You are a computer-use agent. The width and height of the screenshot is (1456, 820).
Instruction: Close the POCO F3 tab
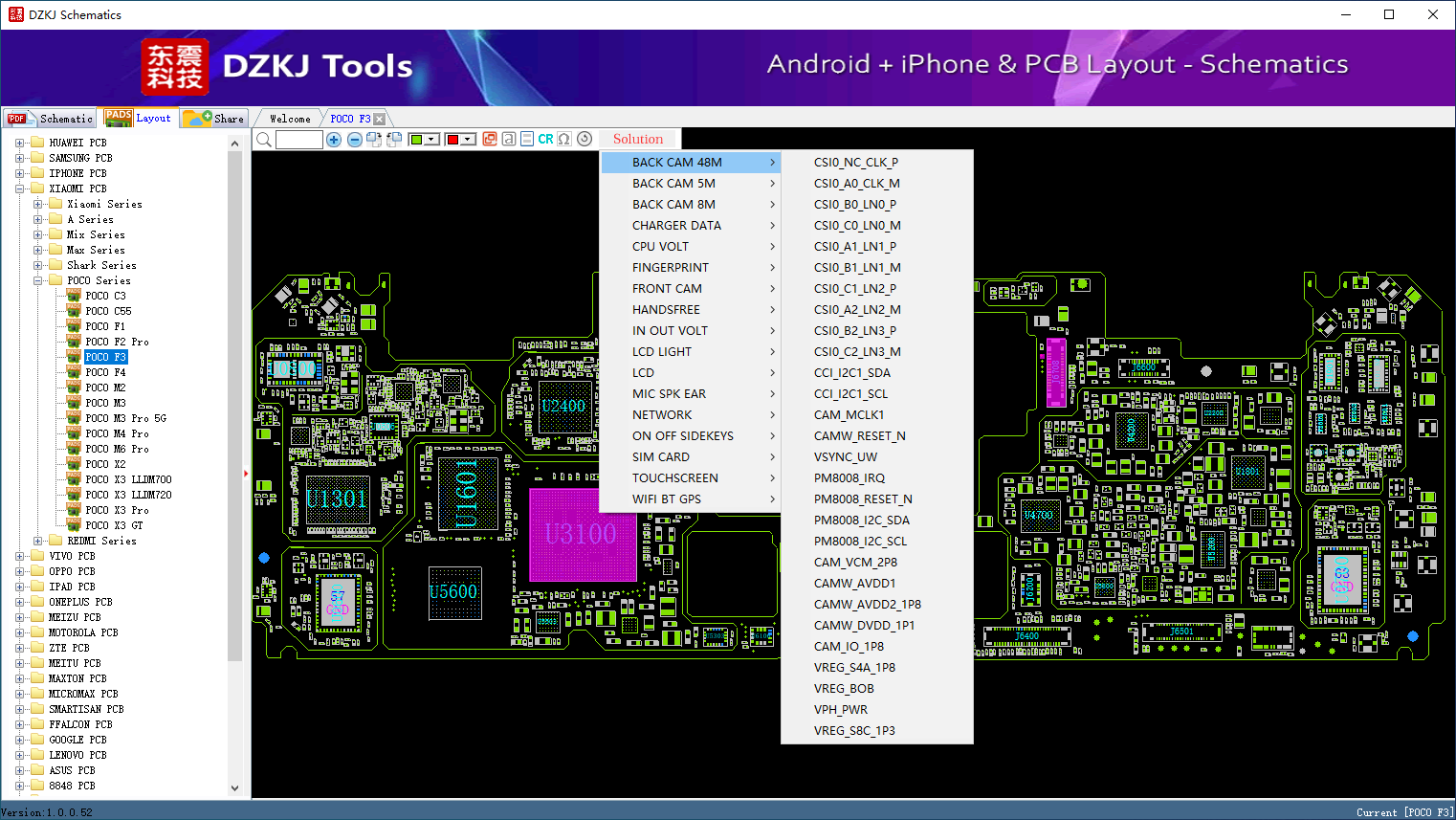click(380, 119)
